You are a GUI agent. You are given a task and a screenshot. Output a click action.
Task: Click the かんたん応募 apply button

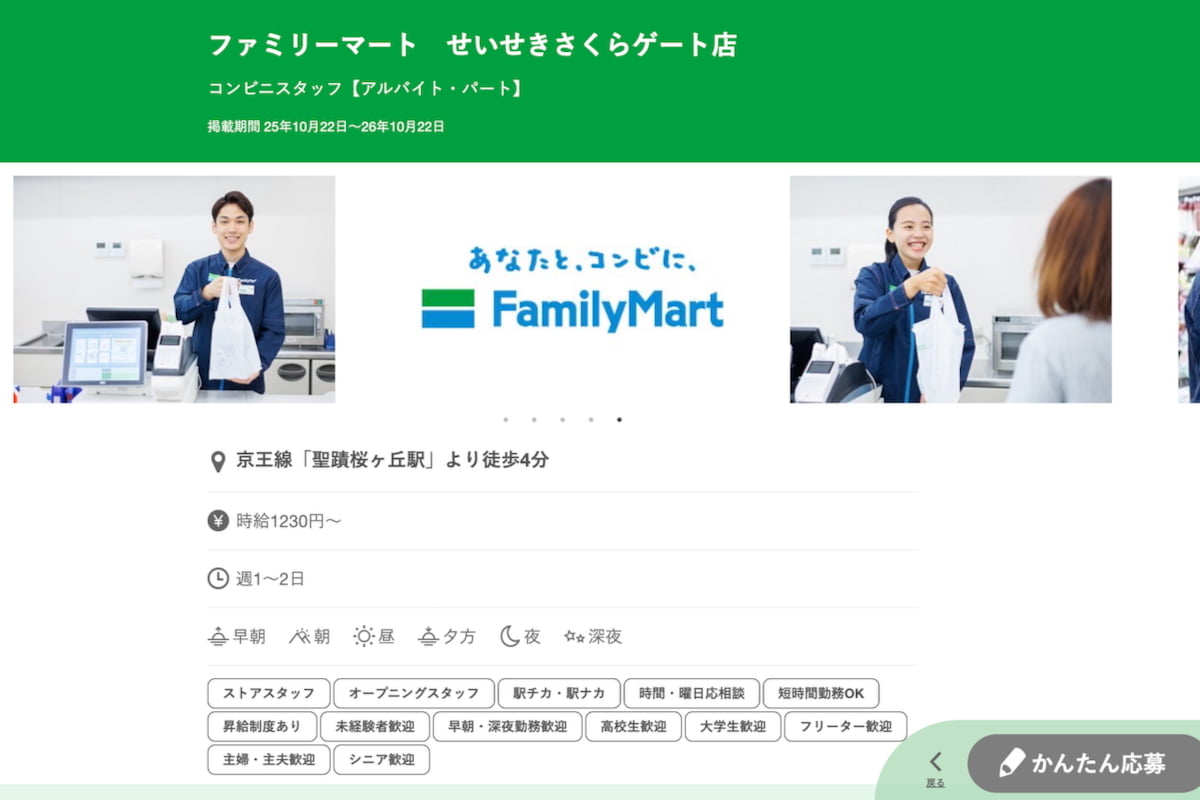(x=1084, y=764)
